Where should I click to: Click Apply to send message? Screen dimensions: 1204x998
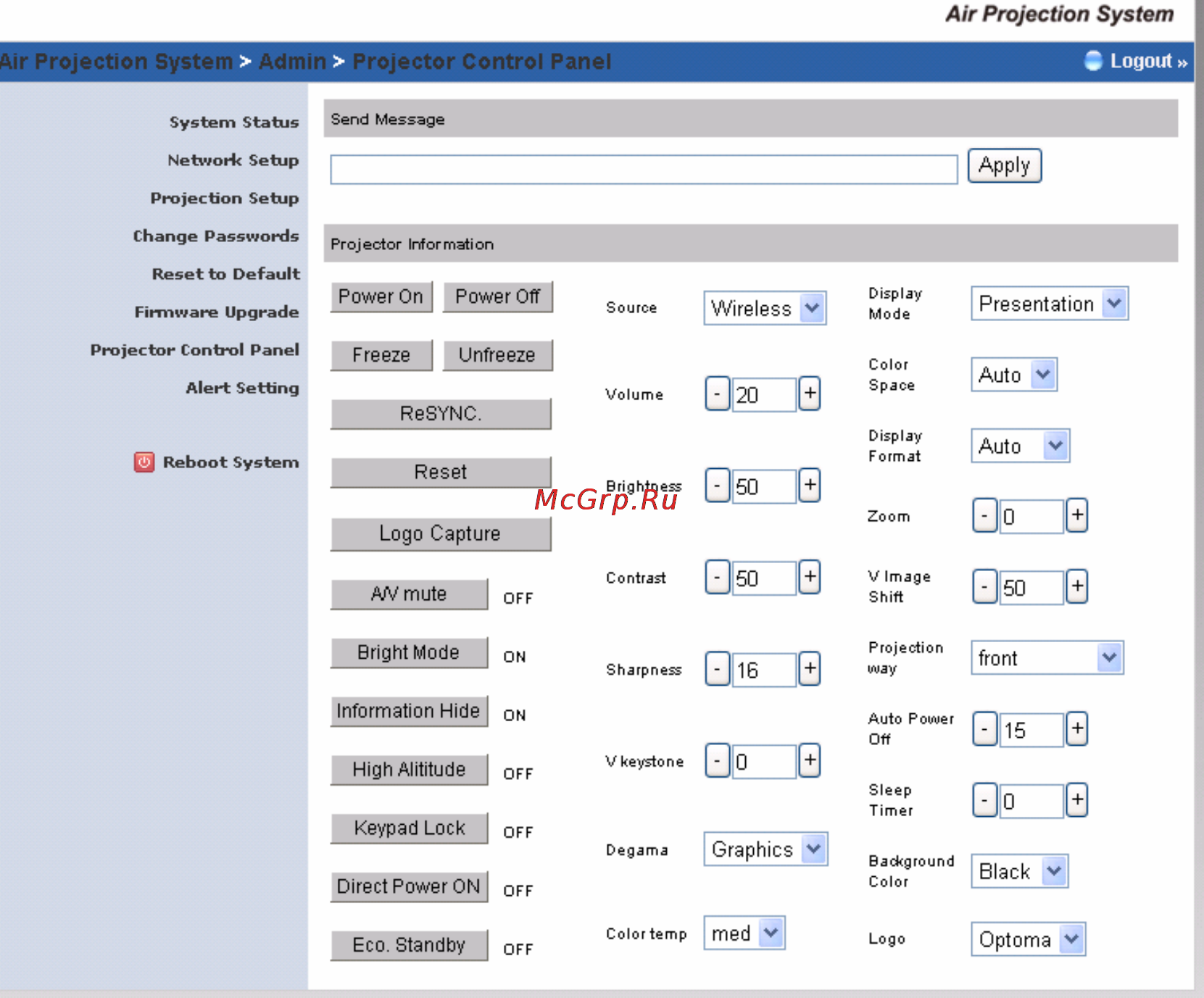point(1005,165)
